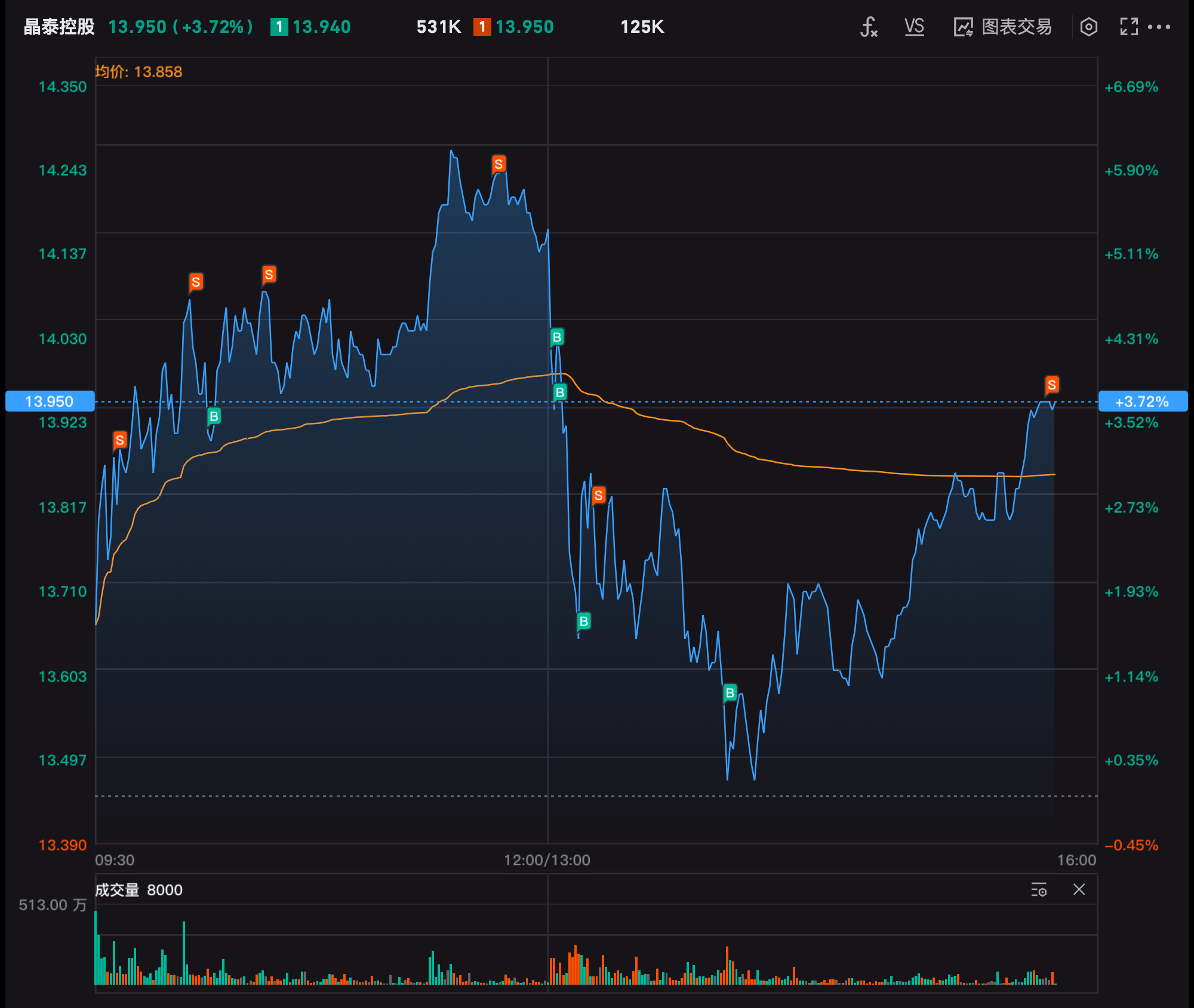Toggle fullscreen chart view
This screenshot has height=1008, width=1194.
[x=1128, y=27]
